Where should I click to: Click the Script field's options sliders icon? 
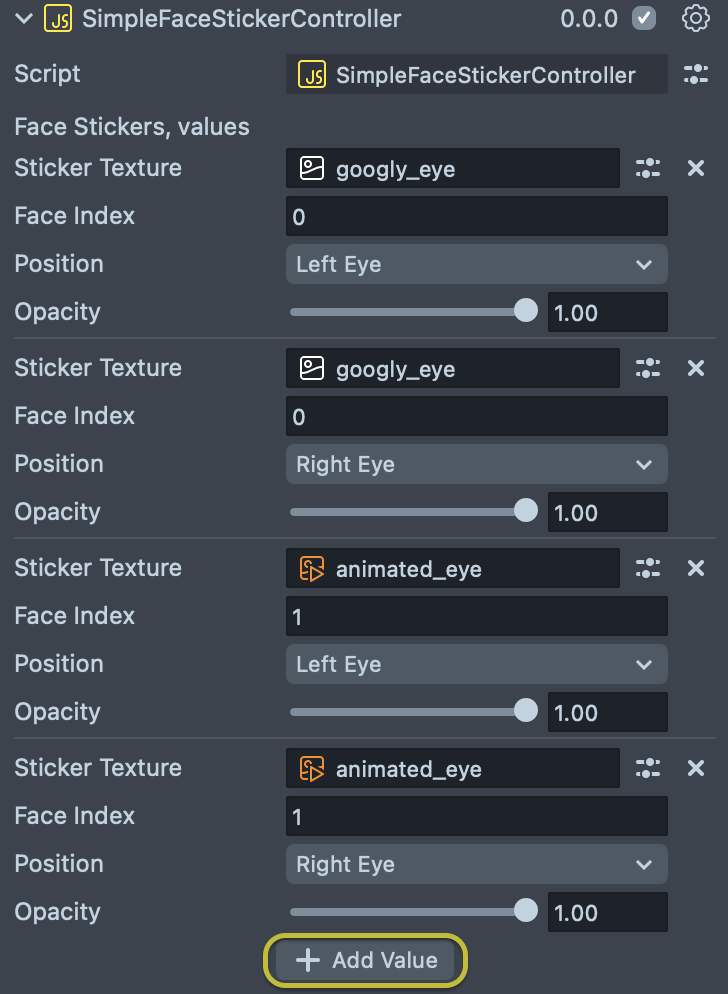695,74
